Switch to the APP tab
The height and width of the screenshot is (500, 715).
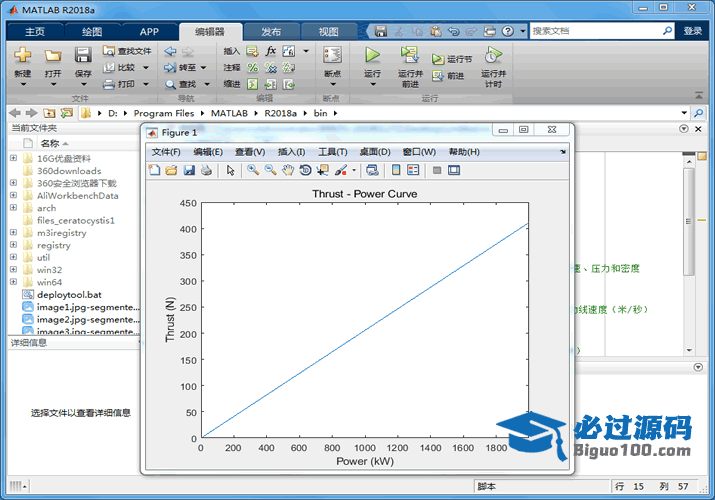point(149,31)
